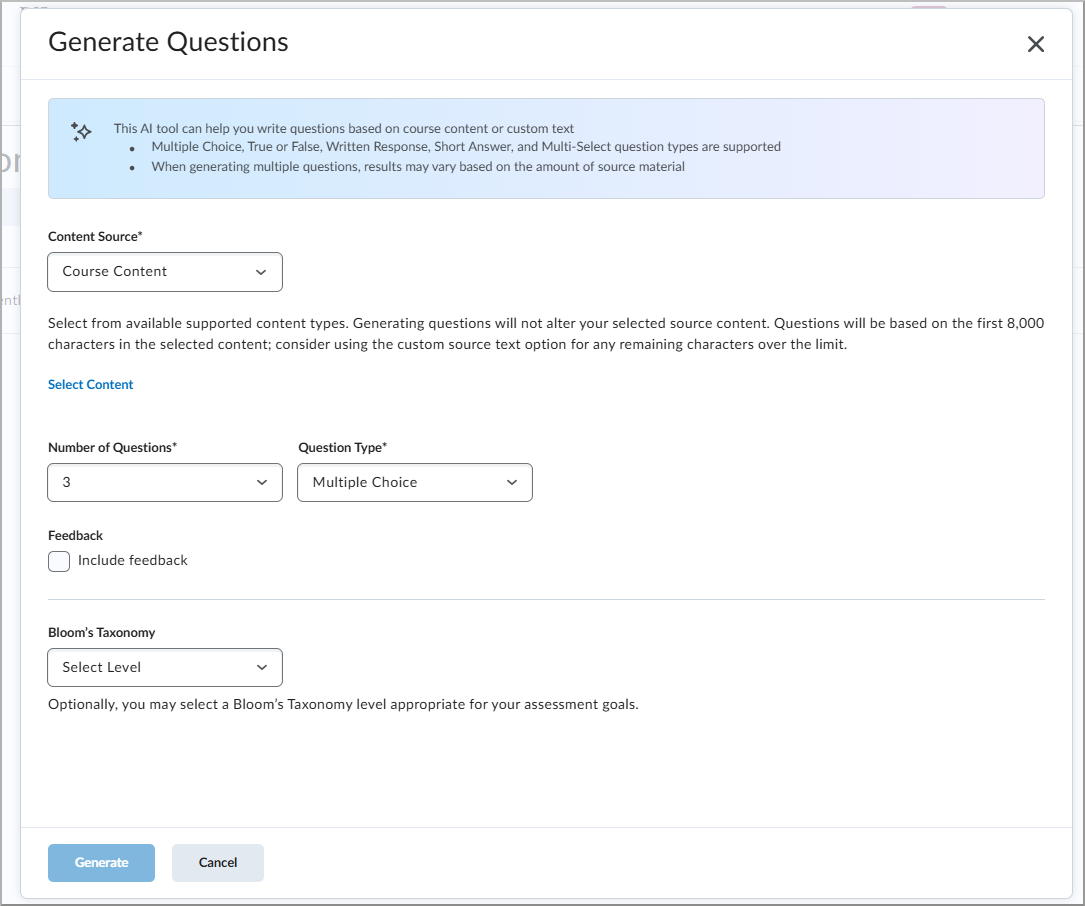Open the Number of Questions dropdown
1085x906 pixels.
[164, 482]
